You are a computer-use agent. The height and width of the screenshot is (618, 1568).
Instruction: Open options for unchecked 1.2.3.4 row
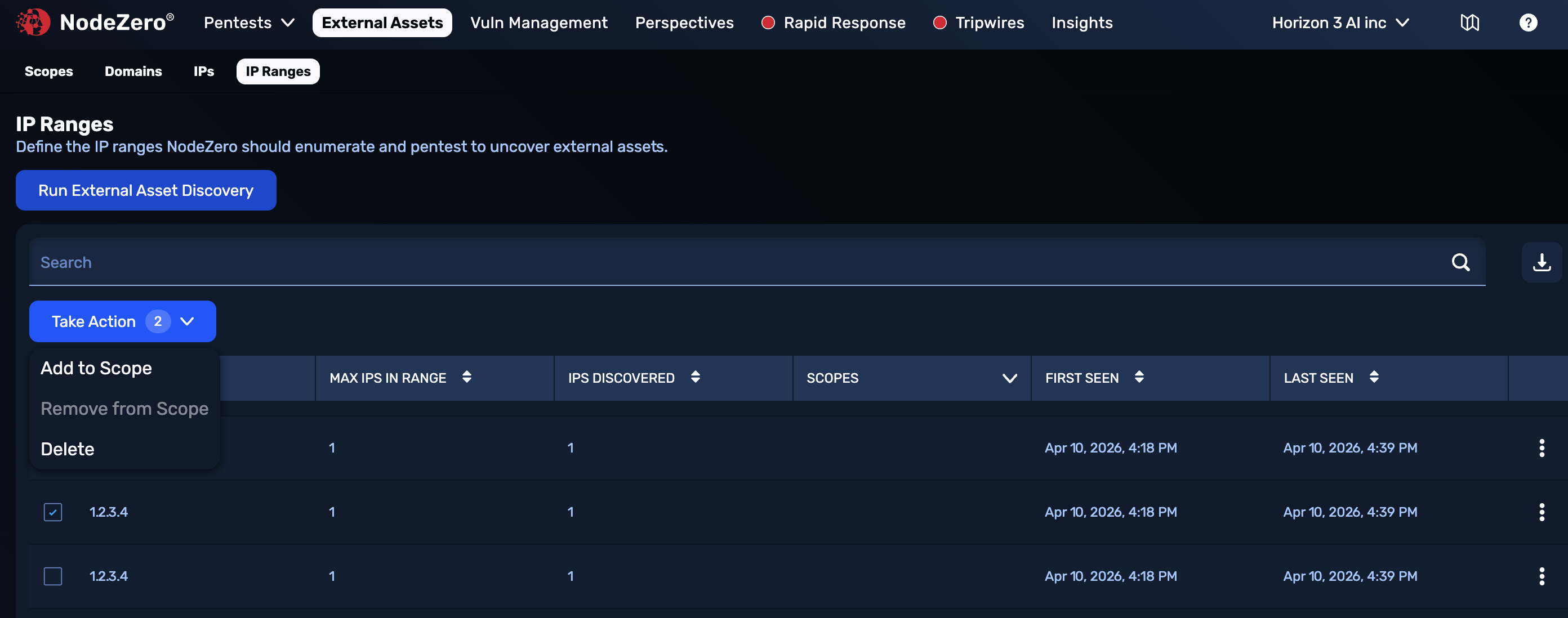coord(1541,576)
